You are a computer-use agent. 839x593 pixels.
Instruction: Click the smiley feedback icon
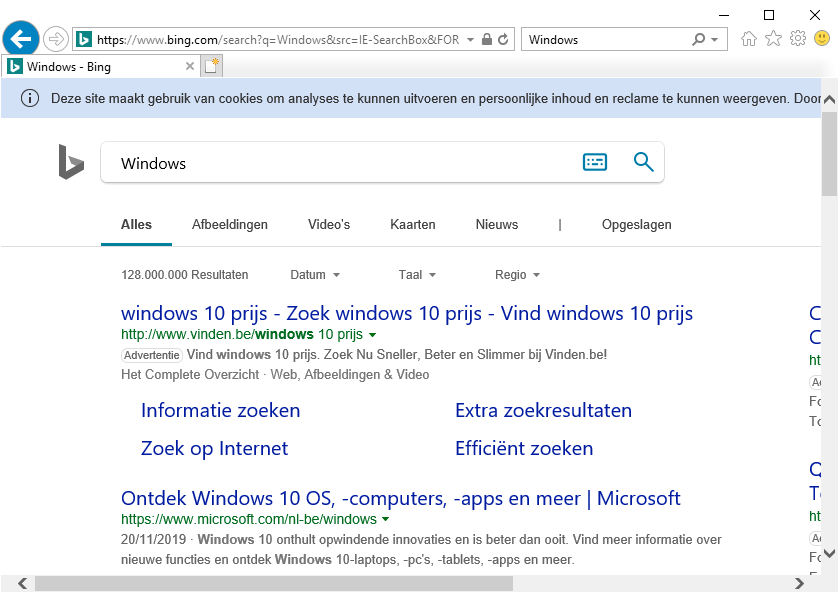(822, 39)
